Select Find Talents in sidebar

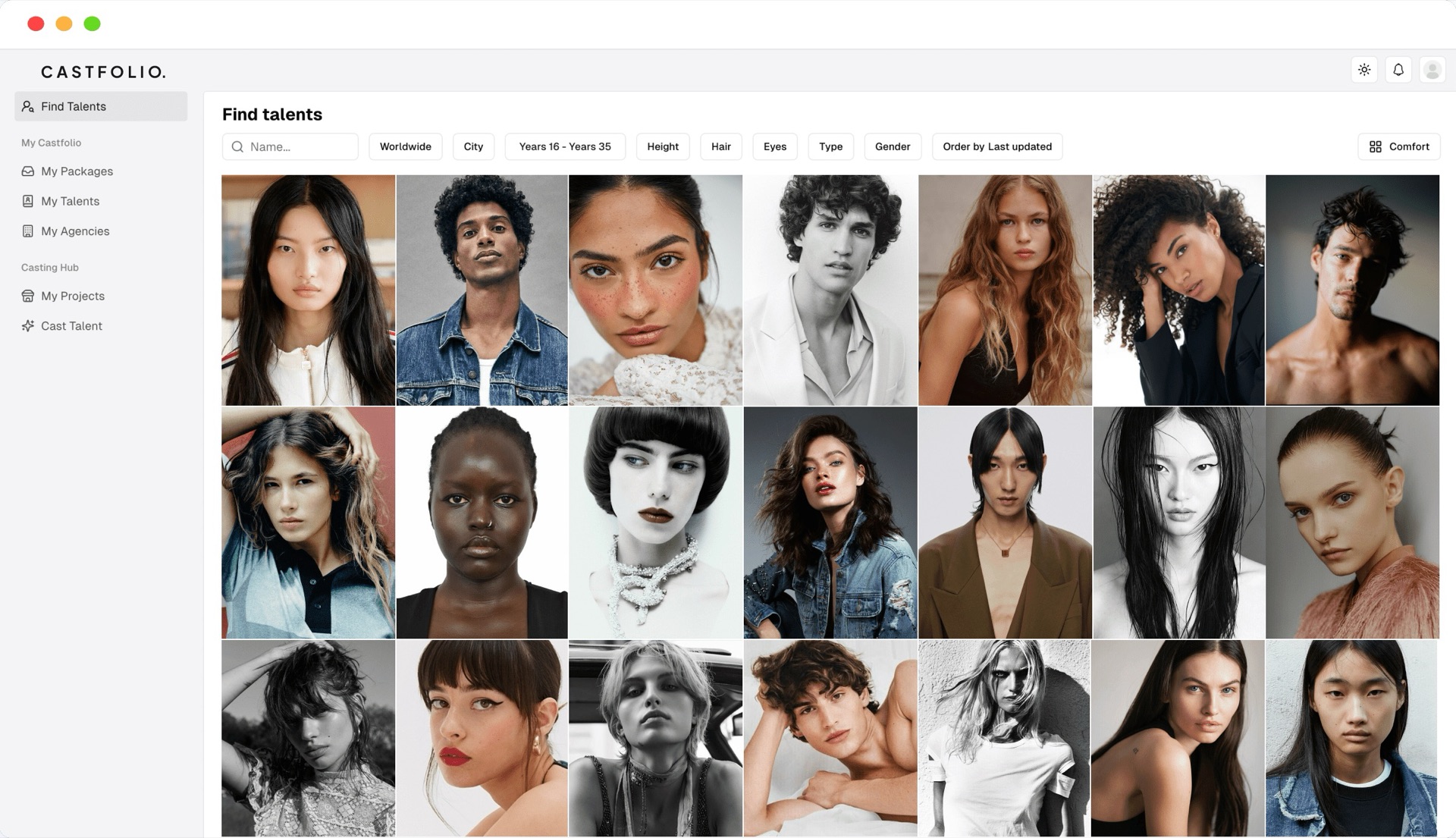(101, 106)
